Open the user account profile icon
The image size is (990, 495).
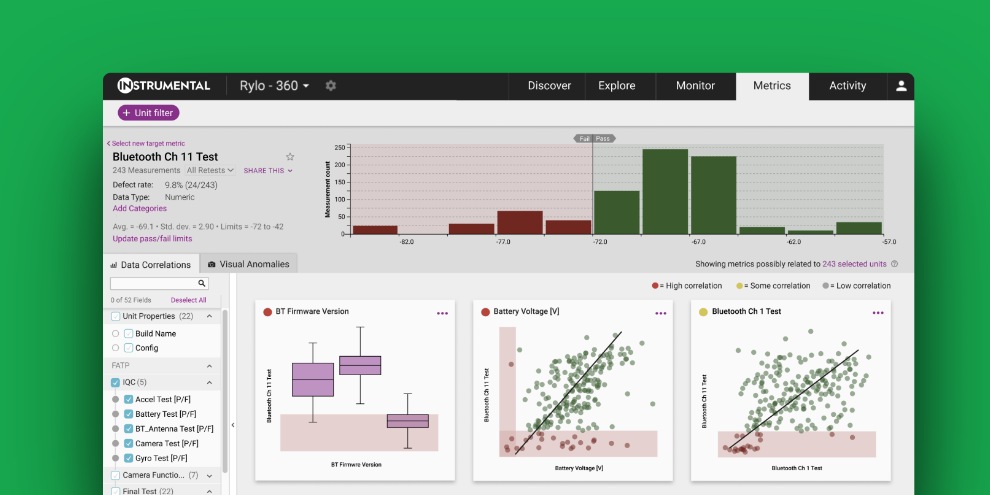click(x=901, y=86)
